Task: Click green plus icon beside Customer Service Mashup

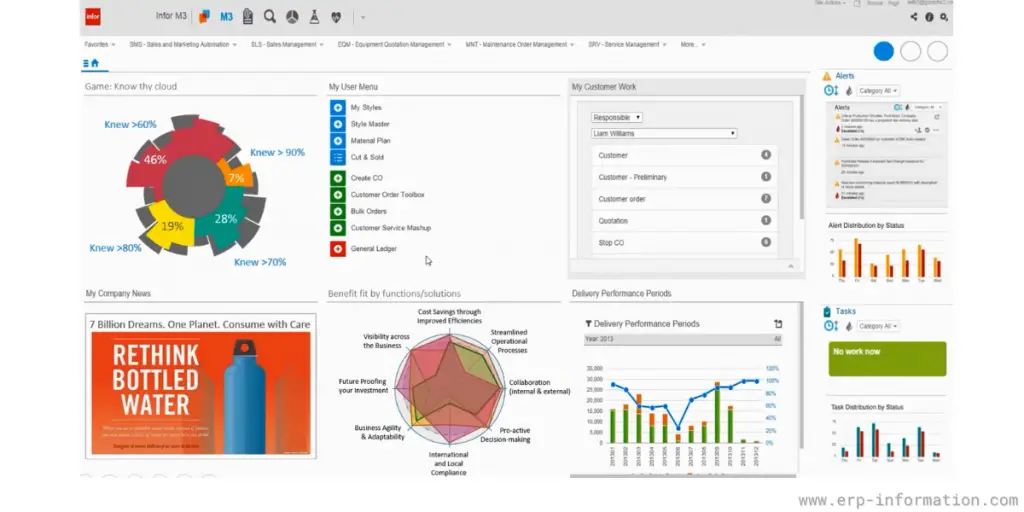Action: point(338,228)
